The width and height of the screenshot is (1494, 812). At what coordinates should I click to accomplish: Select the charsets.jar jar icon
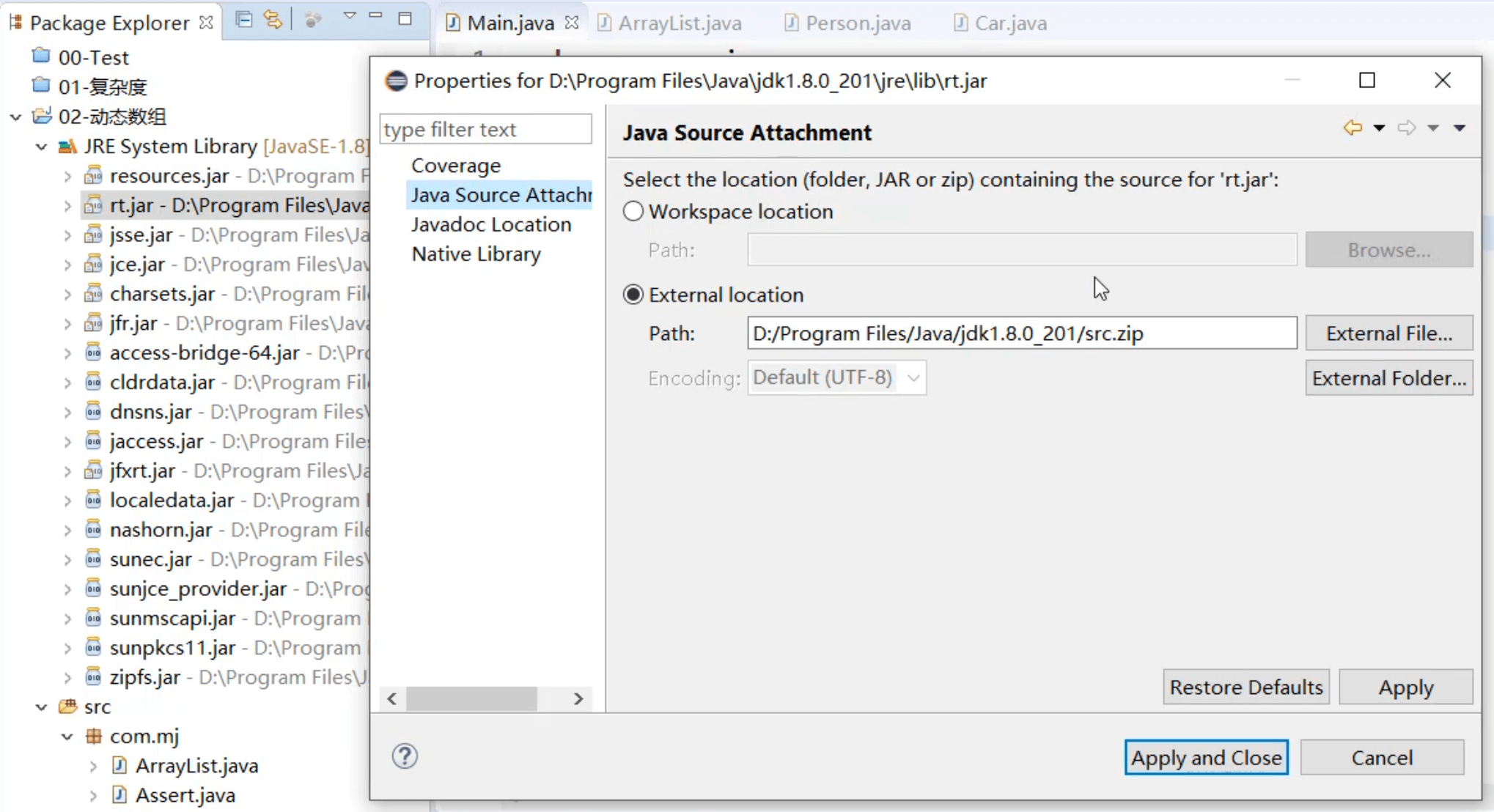93,293
